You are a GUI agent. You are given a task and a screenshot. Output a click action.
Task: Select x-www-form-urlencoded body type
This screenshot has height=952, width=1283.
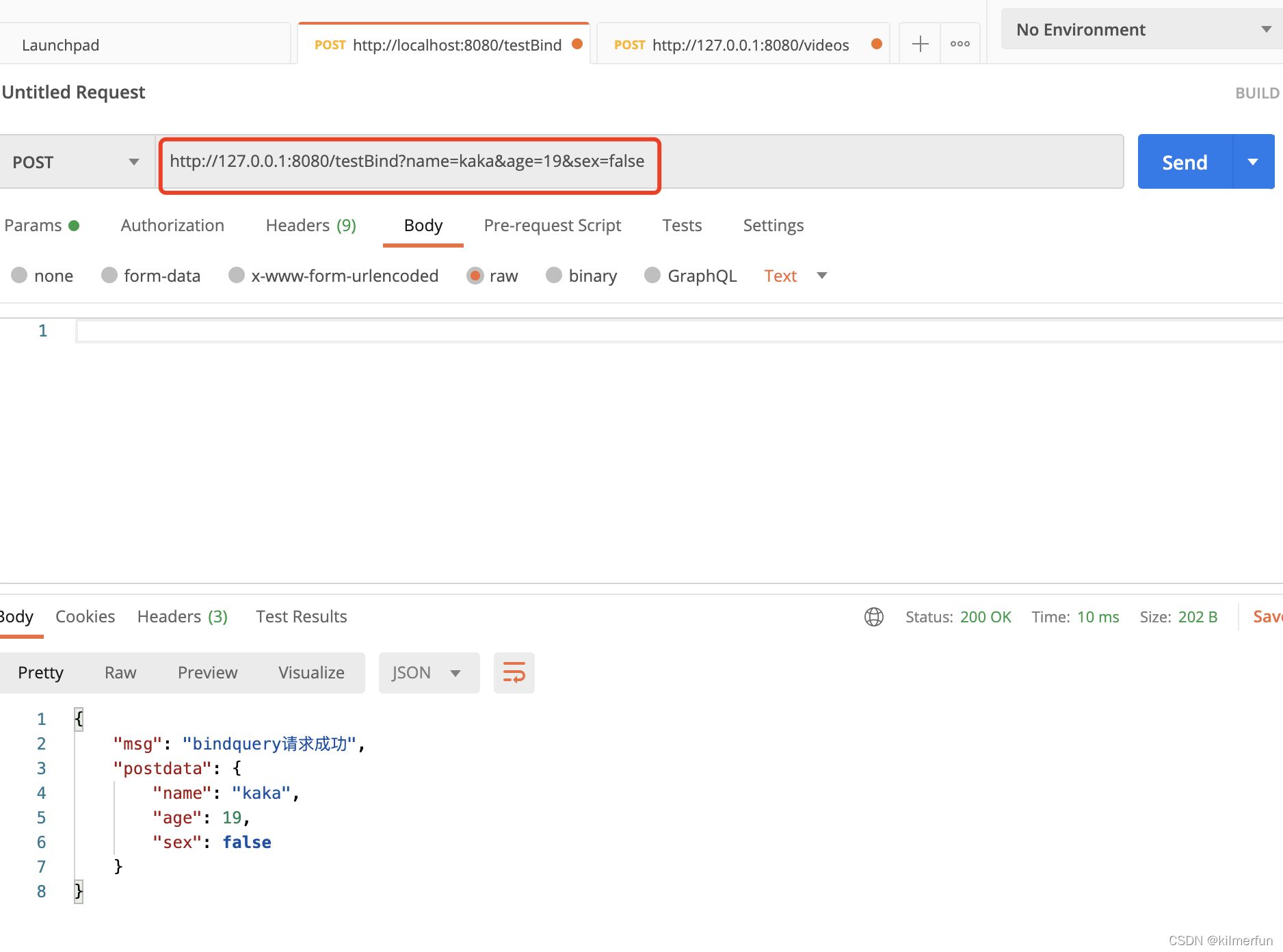coord(334,276)
